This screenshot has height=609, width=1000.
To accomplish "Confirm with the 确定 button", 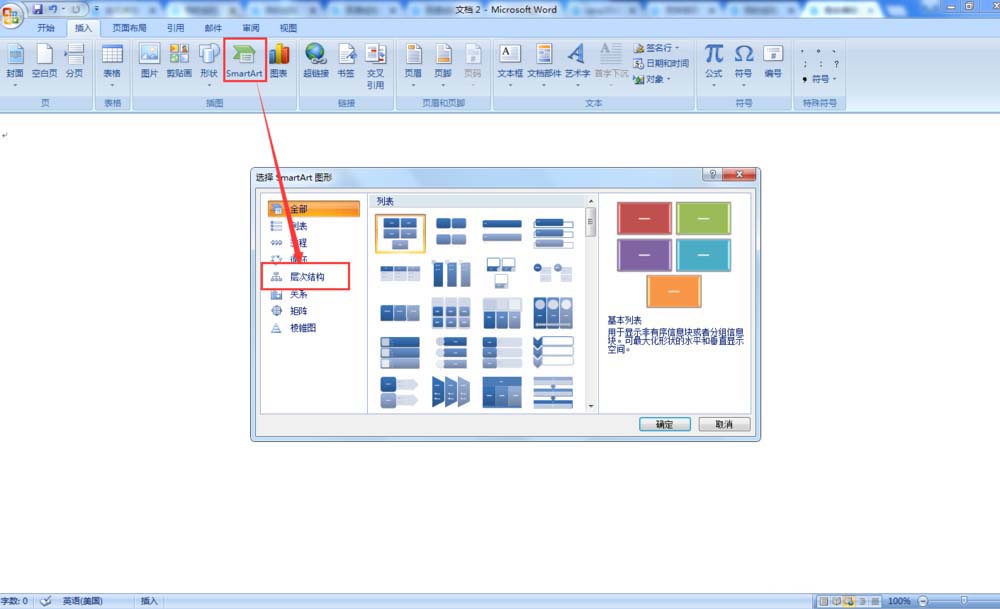I will coord(665,424).
